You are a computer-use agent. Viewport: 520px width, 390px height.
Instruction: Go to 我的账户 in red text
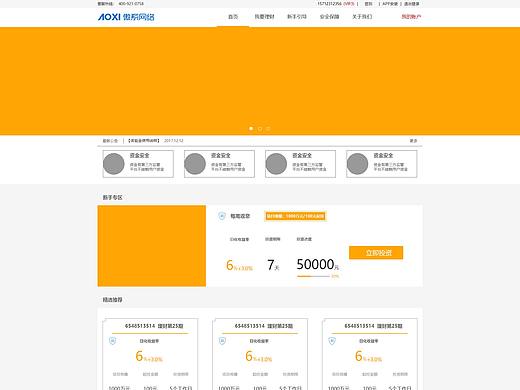click(411, 17)
